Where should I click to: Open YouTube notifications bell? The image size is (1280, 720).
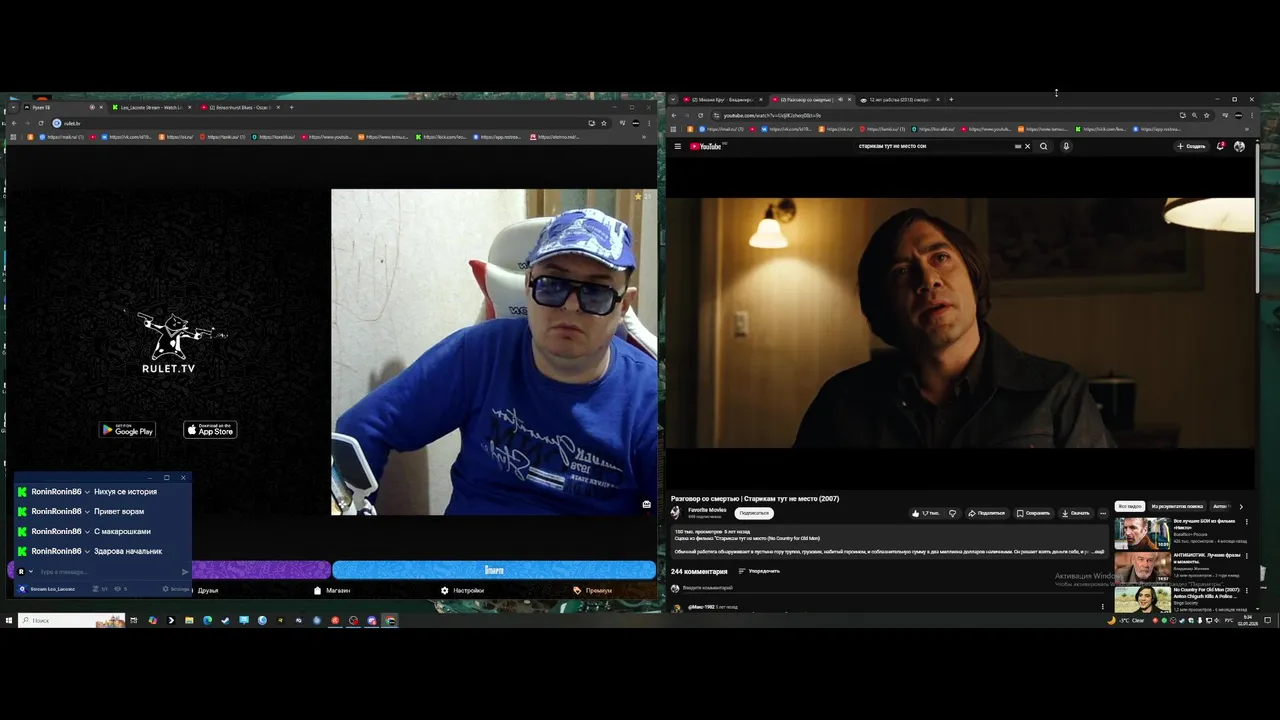(x=1221, y=146)
